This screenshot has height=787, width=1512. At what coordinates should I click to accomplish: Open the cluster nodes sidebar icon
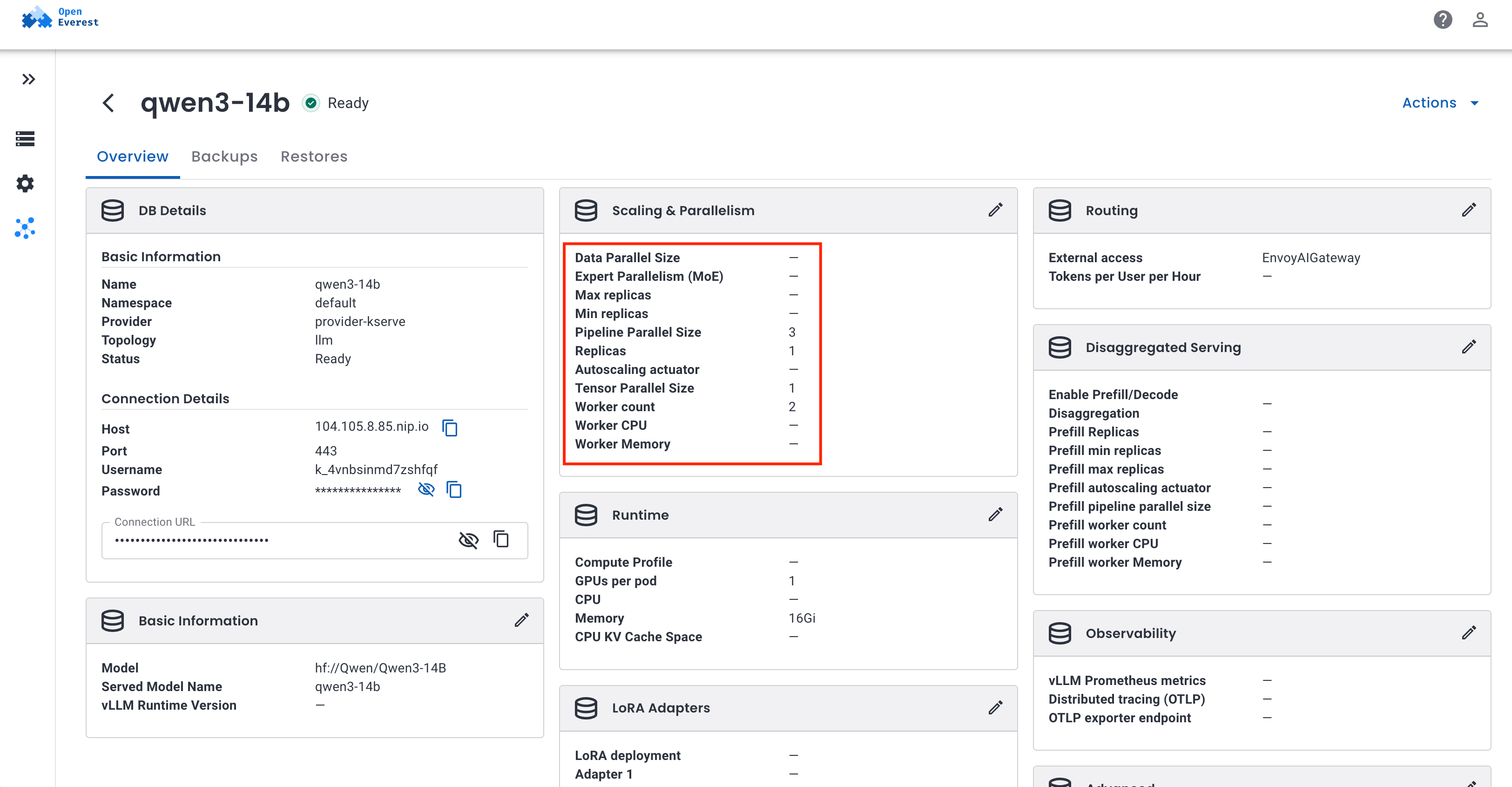(25, 228)
